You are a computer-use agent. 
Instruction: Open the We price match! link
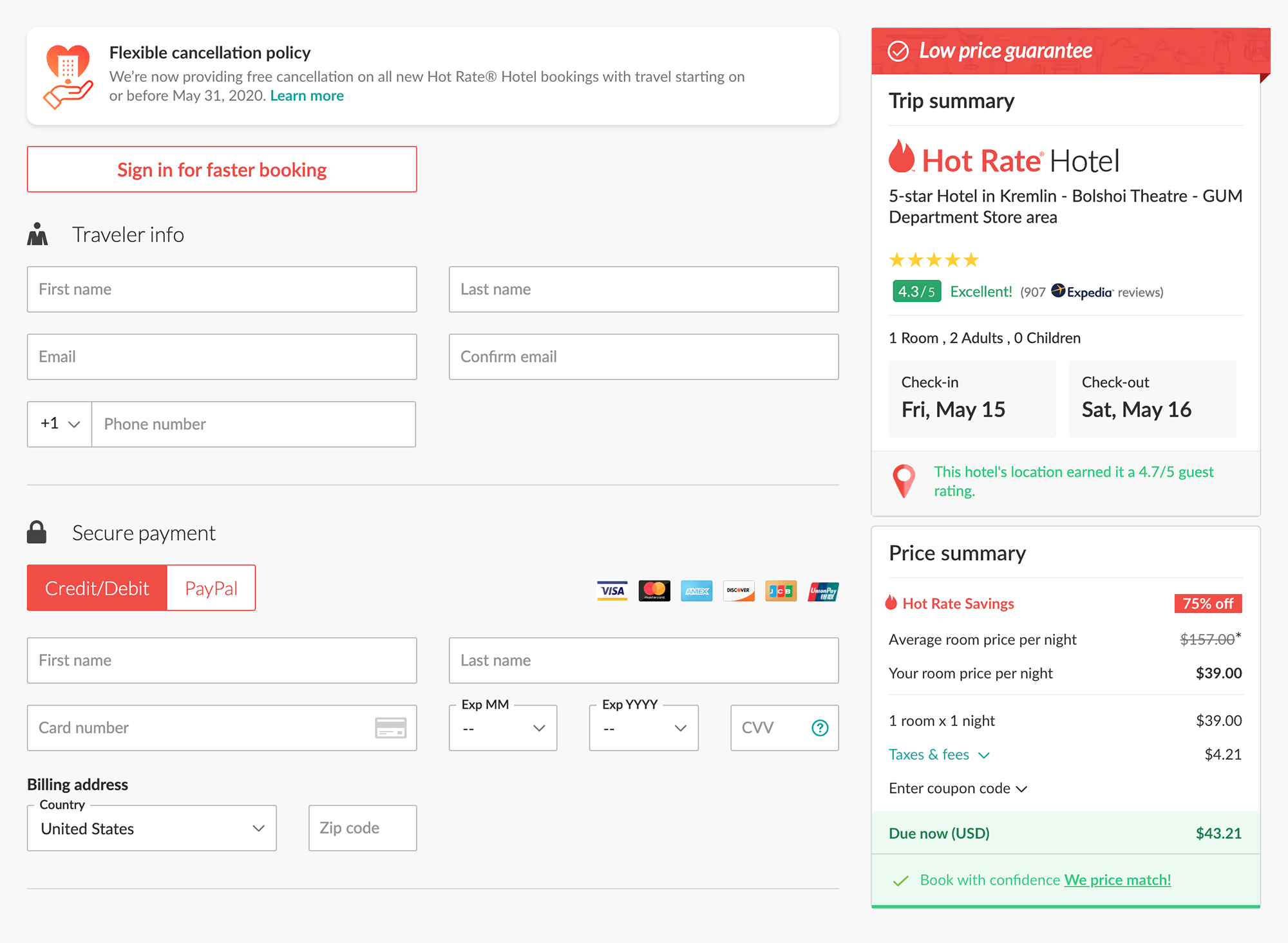(1117, 880)
